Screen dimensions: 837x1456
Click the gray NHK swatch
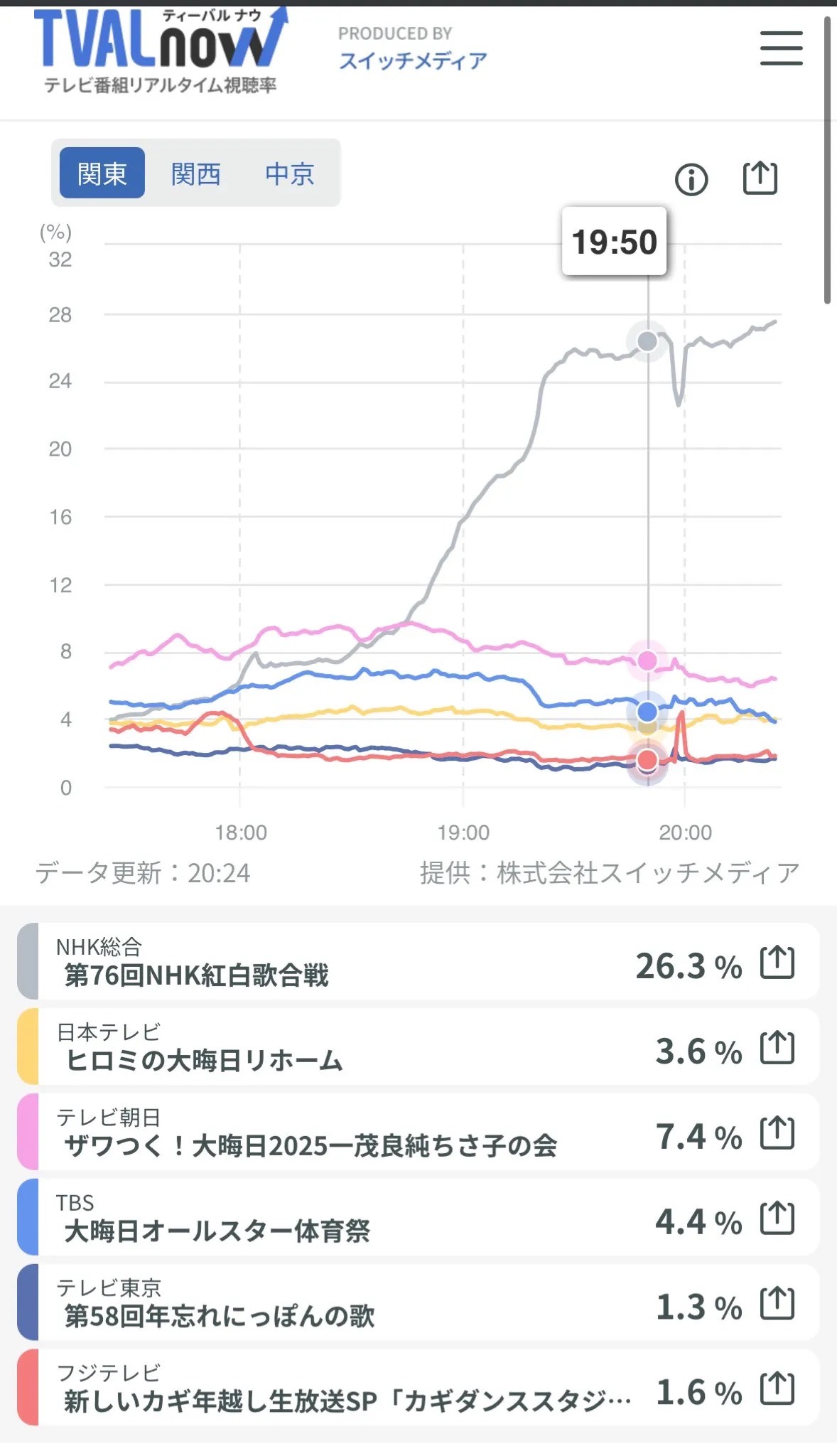[x=28, y=961]
